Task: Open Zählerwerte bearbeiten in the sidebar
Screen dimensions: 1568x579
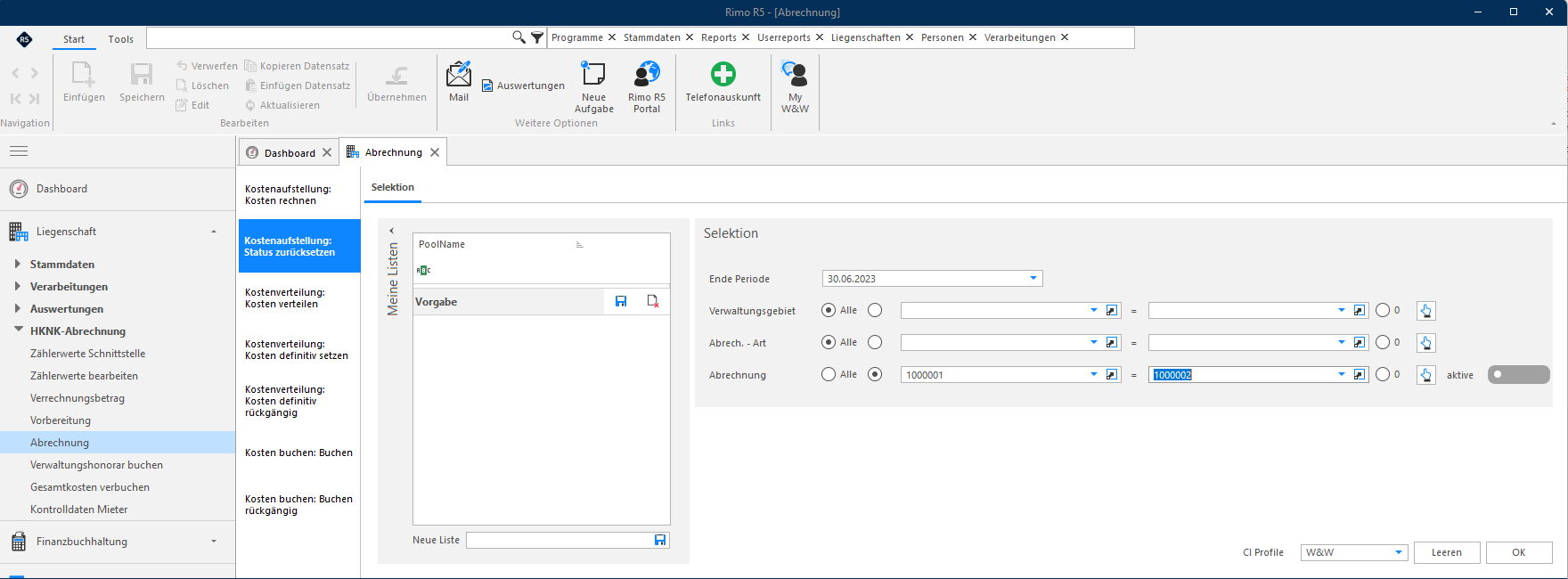Action: coord(84,376)
